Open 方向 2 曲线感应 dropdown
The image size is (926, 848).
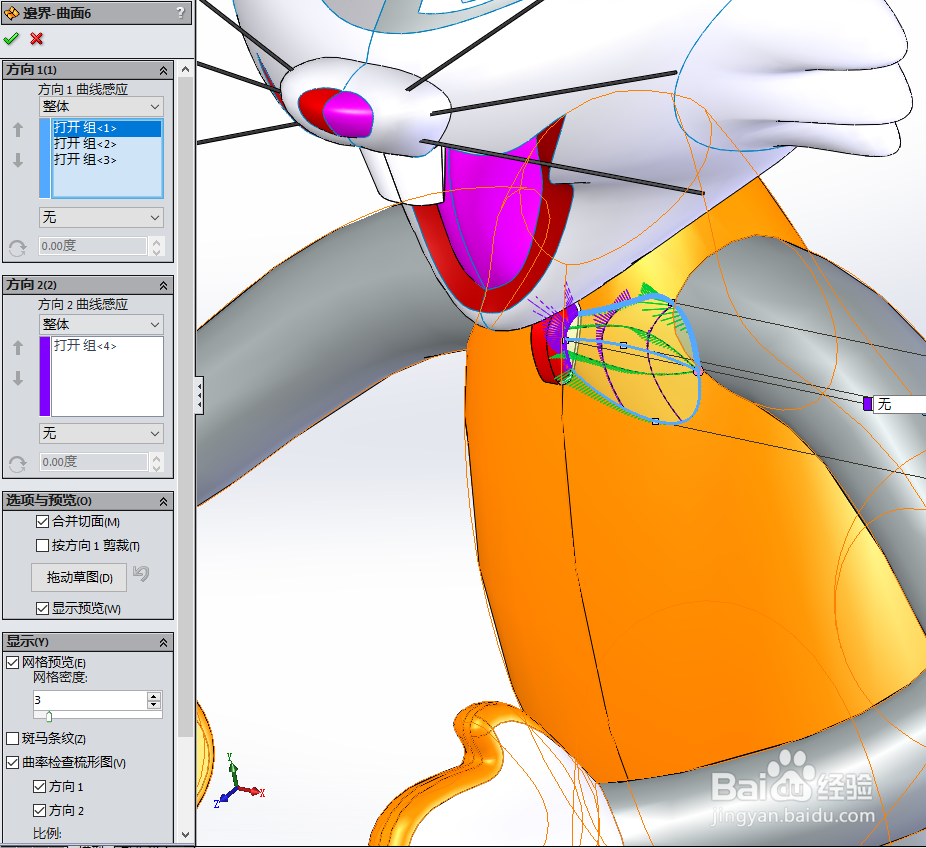click(101, 324)
